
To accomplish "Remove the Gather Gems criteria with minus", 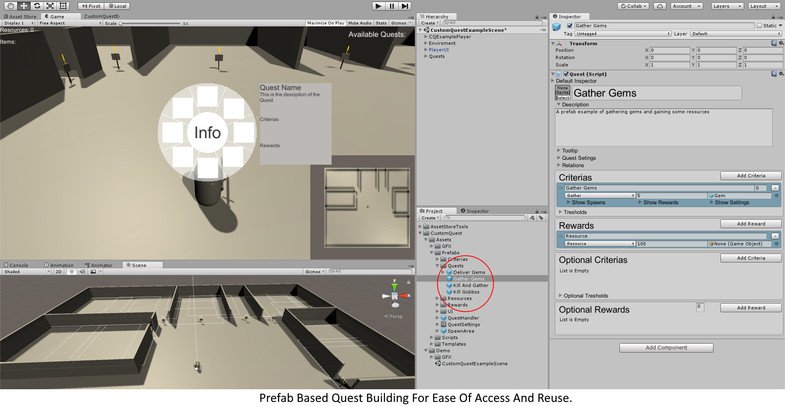I will coord(775,188).
